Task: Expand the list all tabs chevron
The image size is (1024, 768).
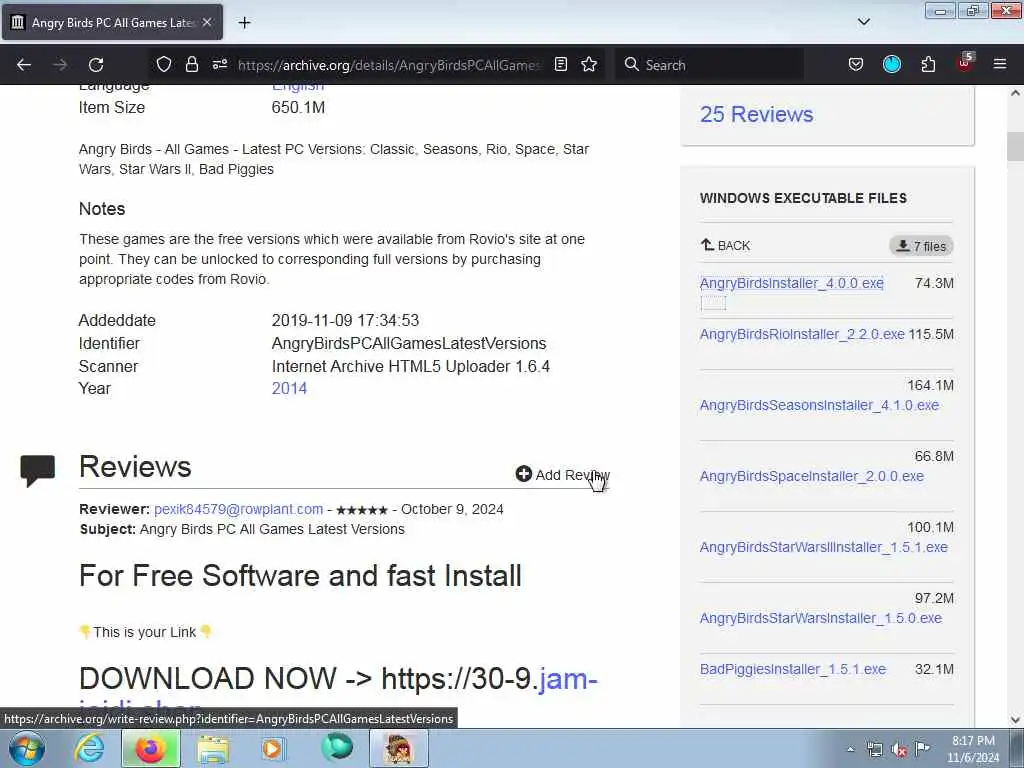Action: point(863,22)
